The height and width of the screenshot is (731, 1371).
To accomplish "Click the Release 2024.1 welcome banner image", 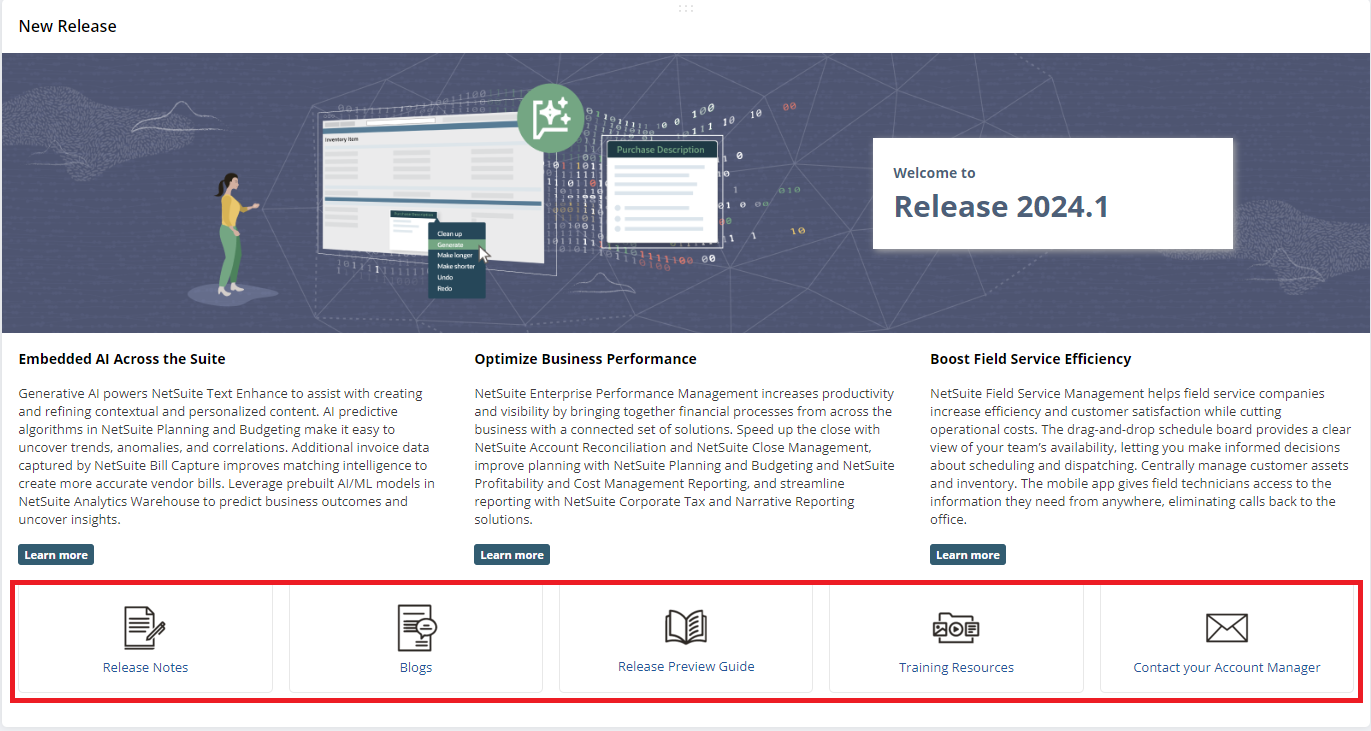I will coord(685,193).
